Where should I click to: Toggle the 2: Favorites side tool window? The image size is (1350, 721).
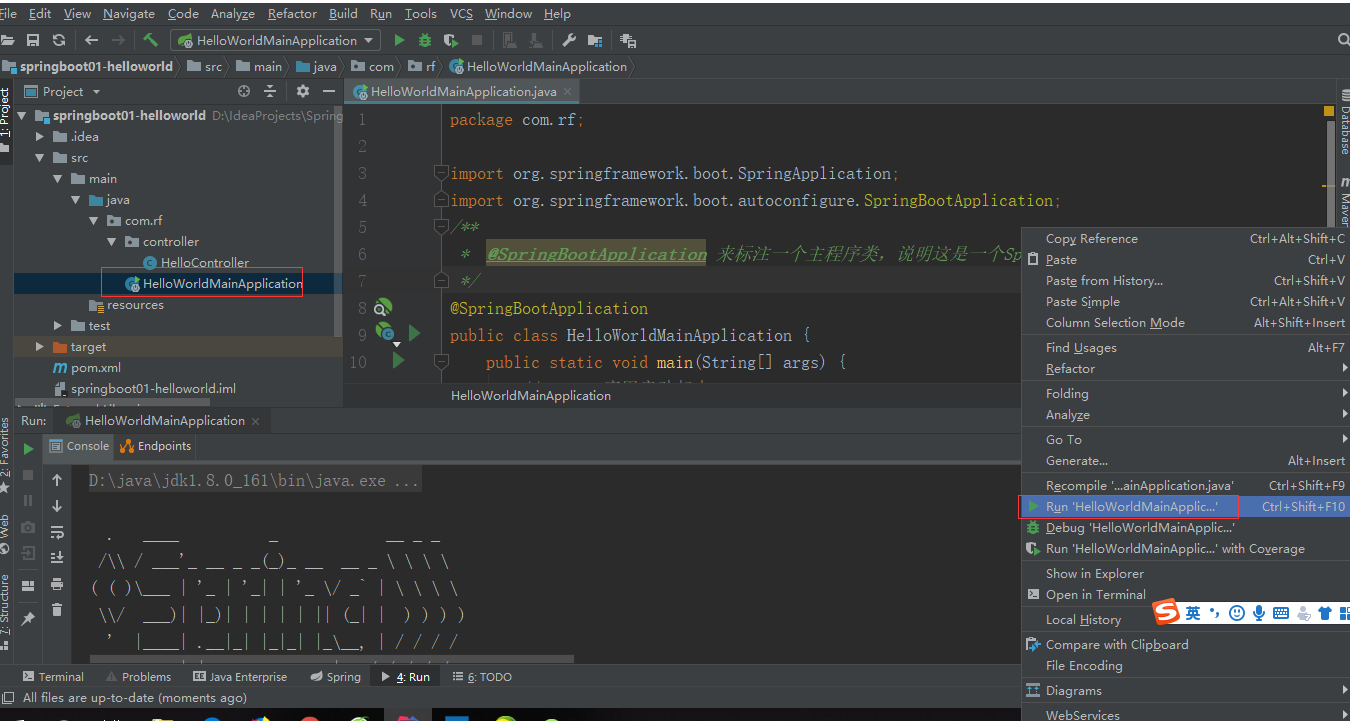pyautogui.click(x=5, y=455)
